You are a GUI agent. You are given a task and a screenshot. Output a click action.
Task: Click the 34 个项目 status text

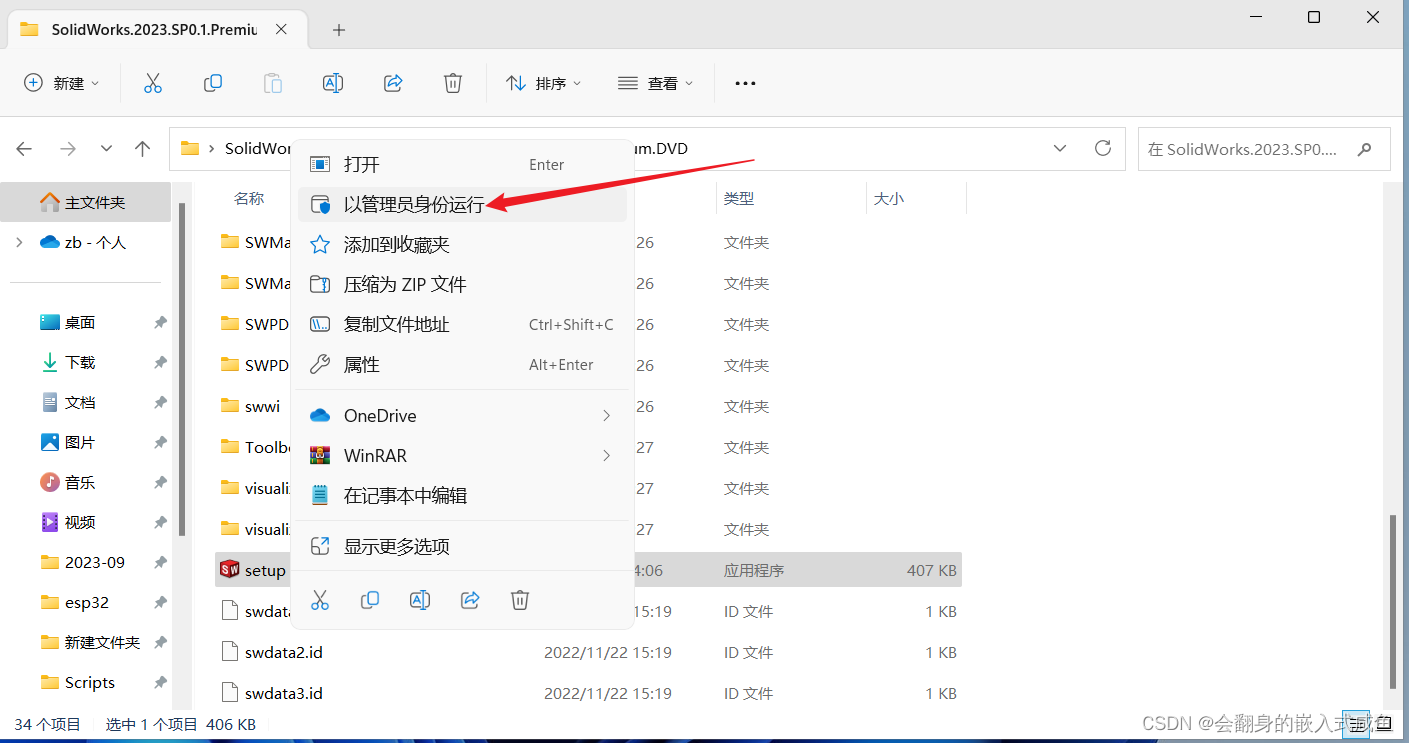point(47,724)
